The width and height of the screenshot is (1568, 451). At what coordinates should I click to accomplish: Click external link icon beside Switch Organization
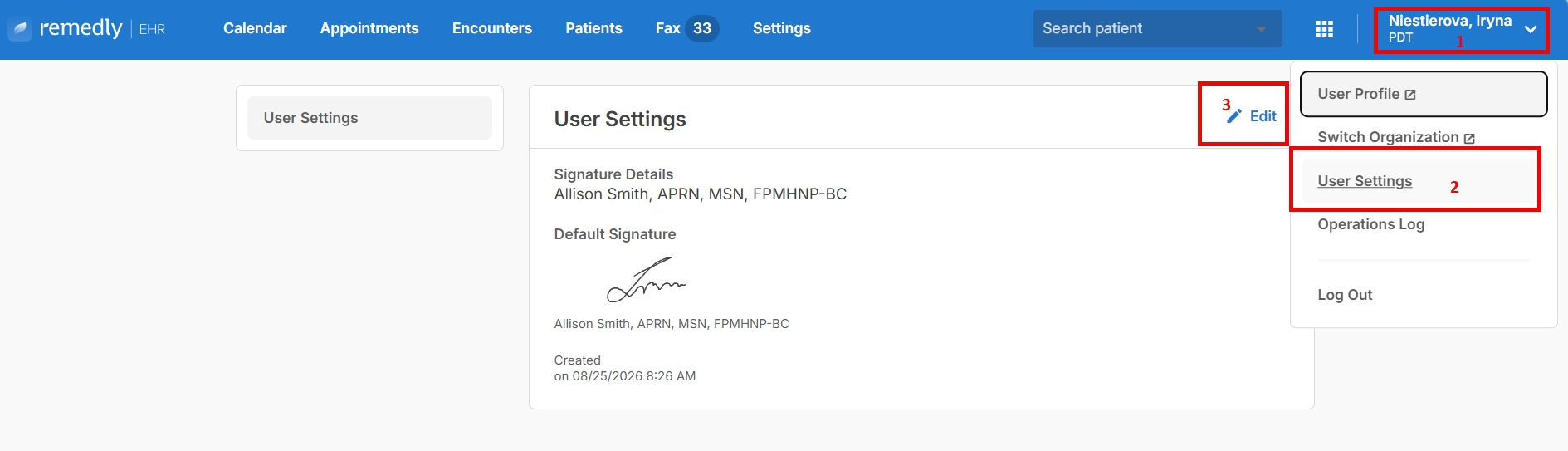point(1469,138)
